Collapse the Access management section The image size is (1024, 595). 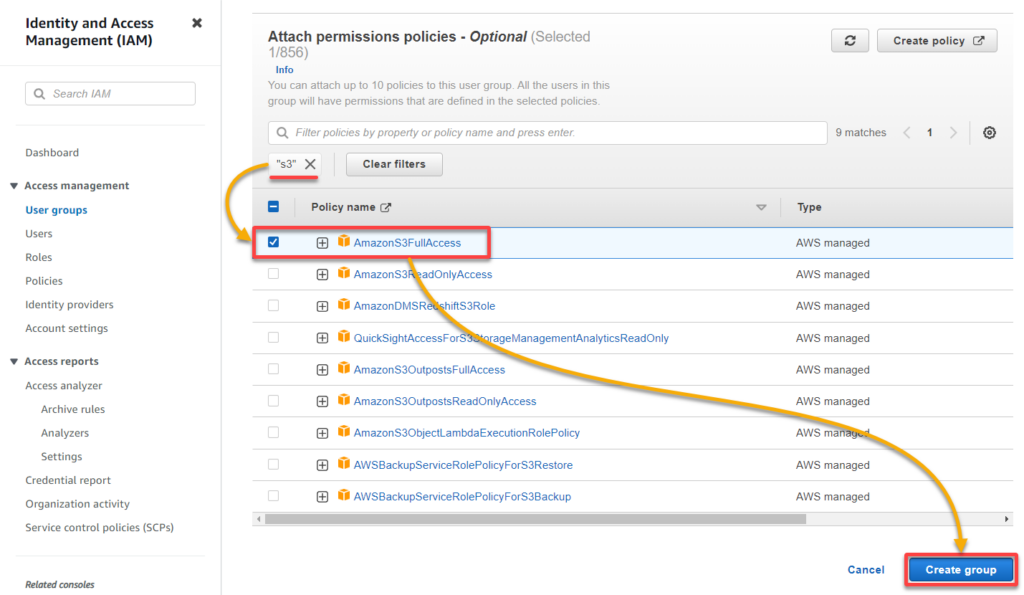click(x=14, y=186)
